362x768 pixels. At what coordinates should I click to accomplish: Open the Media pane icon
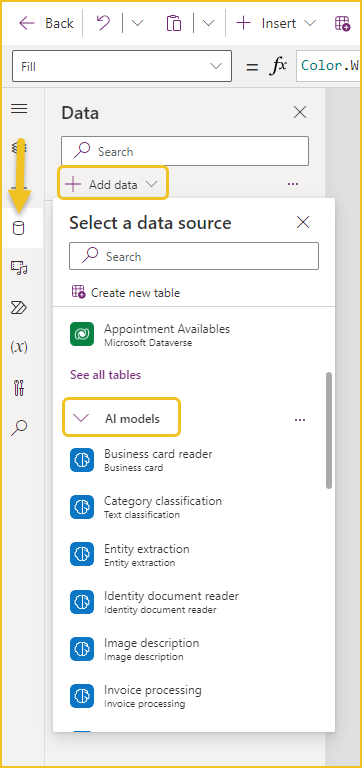pyautogui.click(x=19, y=267)
